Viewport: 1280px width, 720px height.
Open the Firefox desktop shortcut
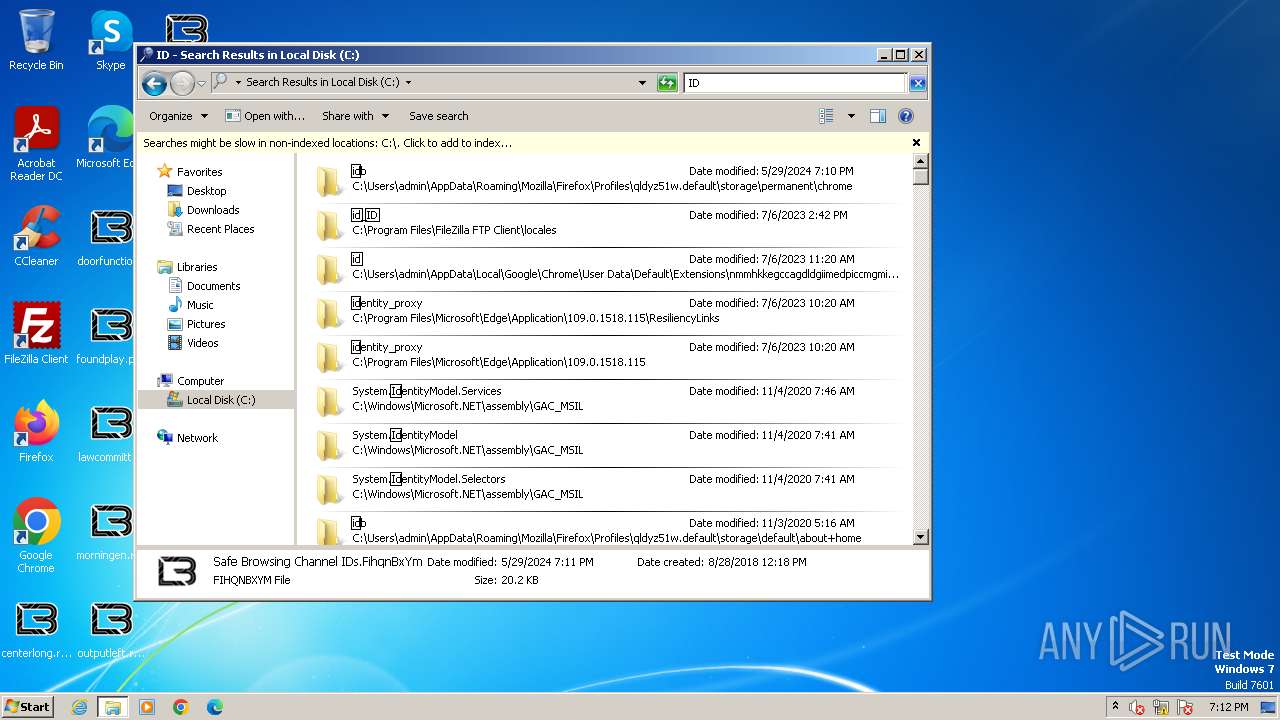coord(36,432)
